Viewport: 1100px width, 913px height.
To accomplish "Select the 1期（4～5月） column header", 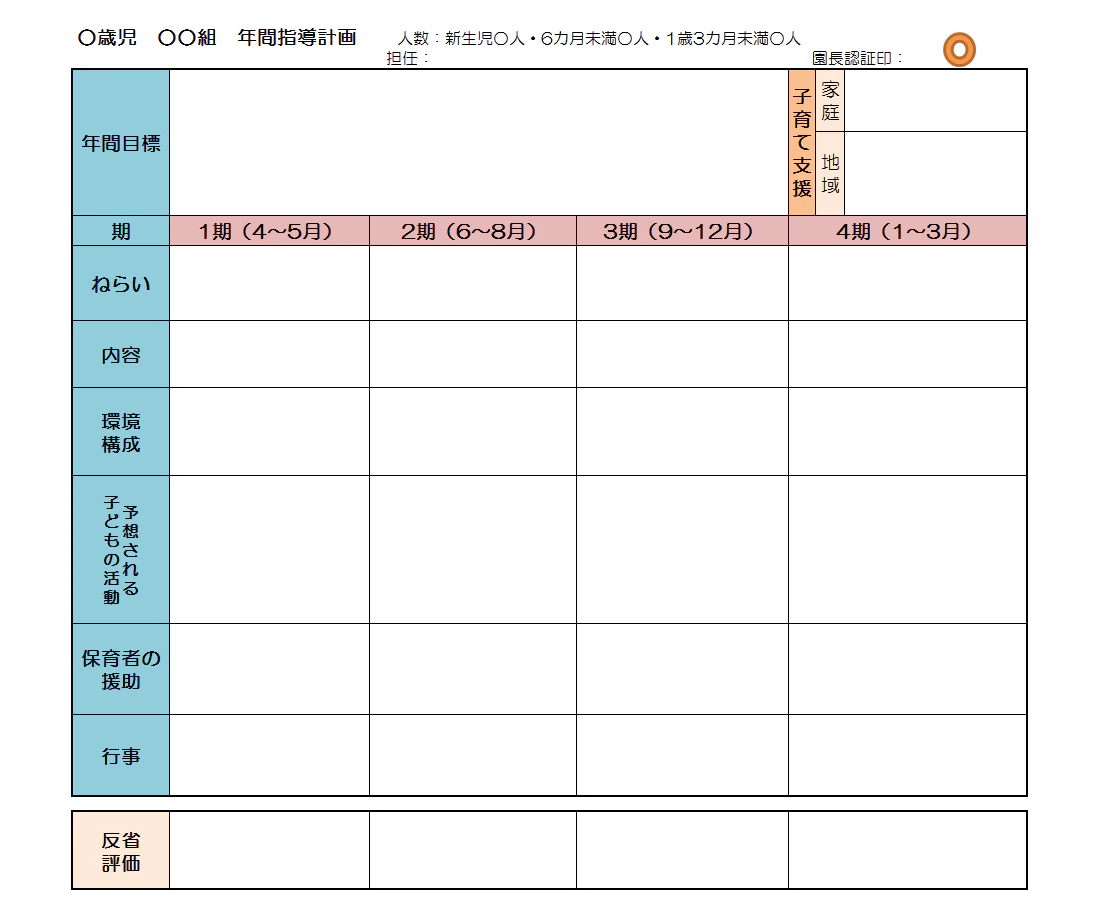I will click(x=269, y=231).
